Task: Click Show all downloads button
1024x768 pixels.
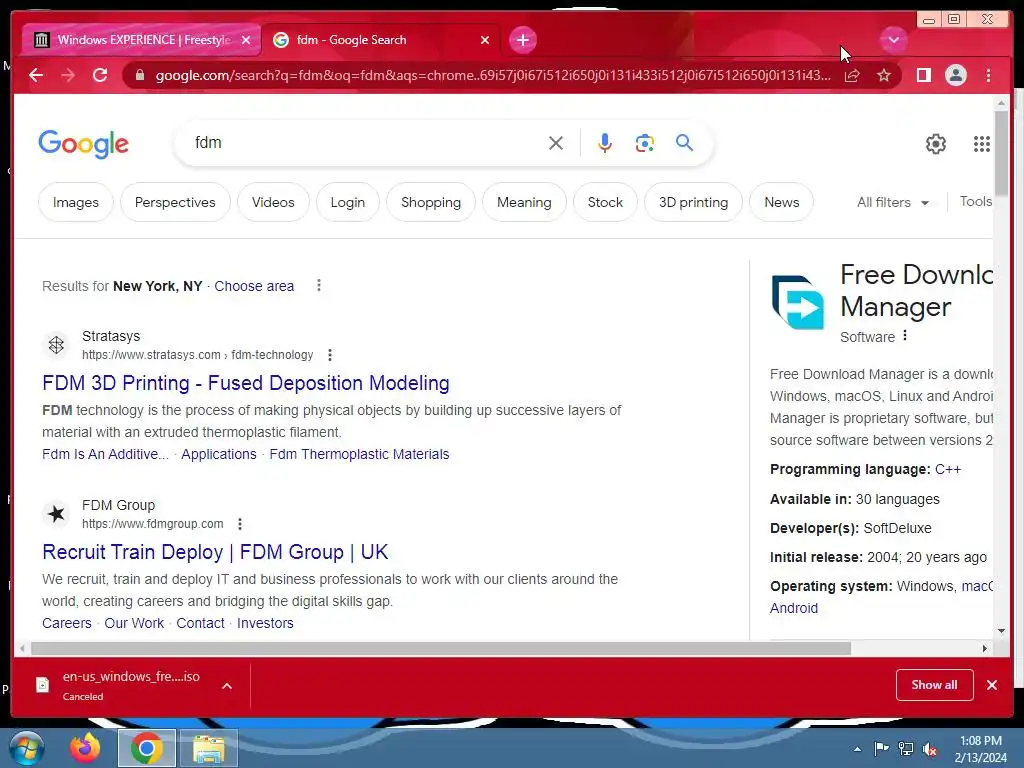Action: pyautogui.click(x=935, y=685)
